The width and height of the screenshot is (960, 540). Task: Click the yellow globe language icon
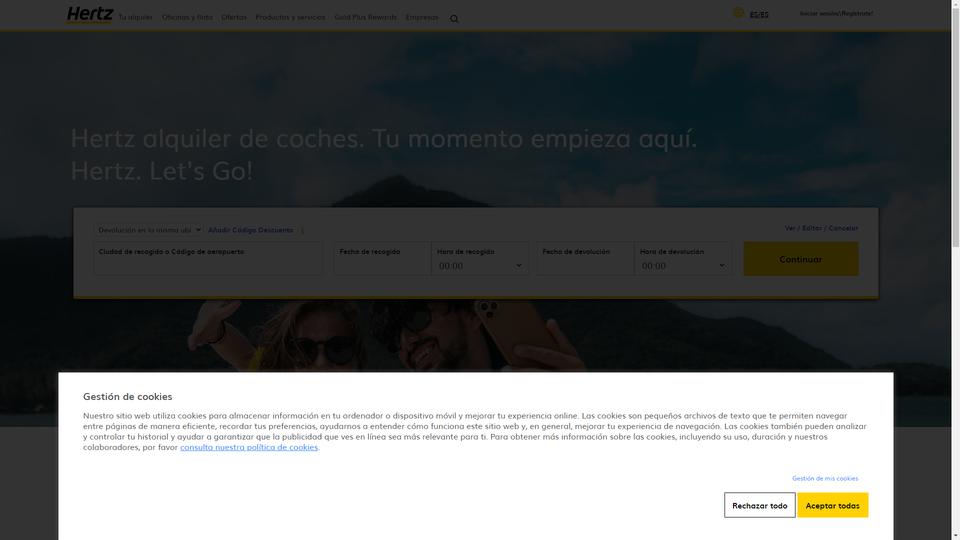coord(738,13)
